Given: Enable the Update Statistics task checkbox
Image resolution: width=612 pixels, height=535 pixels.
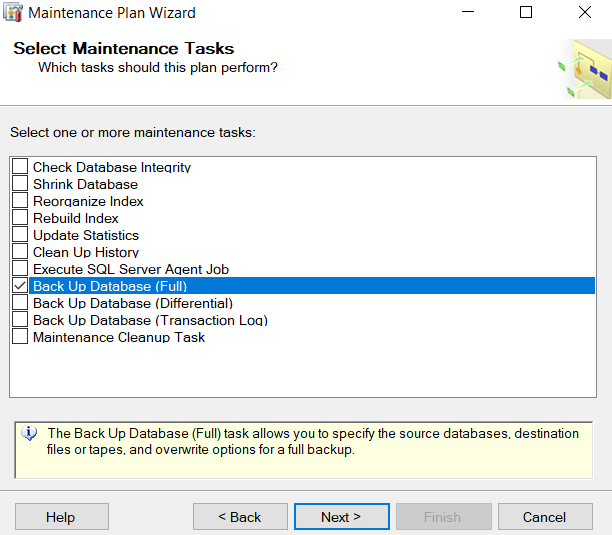Looking at the screenshot, I should [x=20, y=235].
